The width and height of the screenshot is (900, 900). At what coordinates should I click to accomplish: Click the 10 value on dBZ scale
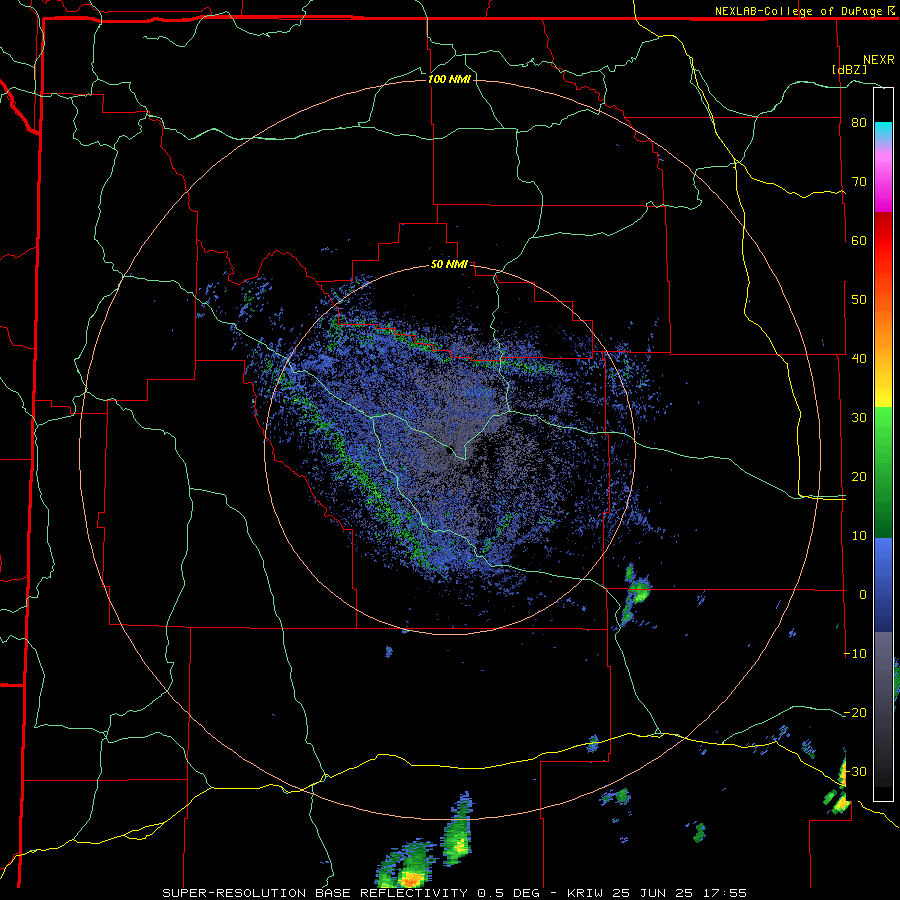(859, 536)
